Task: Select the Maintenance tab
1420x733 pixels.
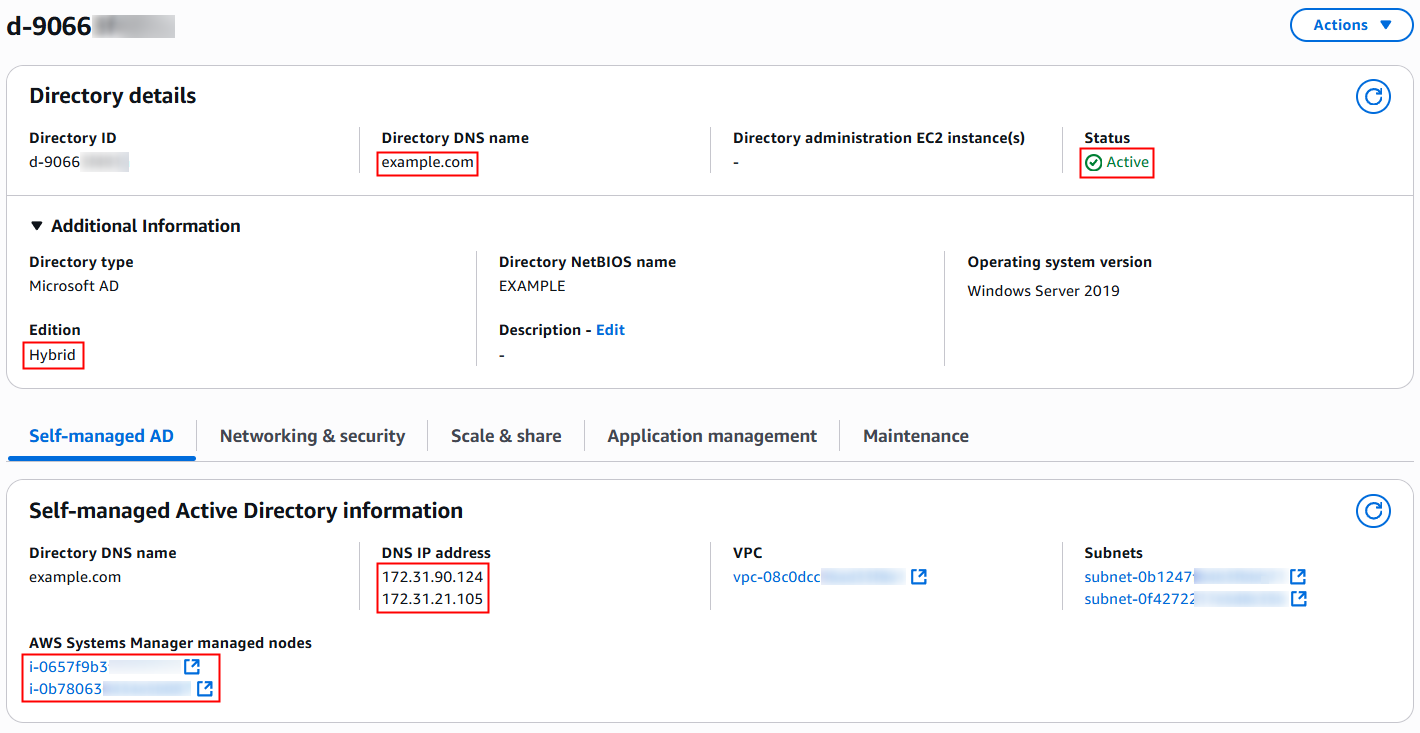Action: click(x=915, y=436)
